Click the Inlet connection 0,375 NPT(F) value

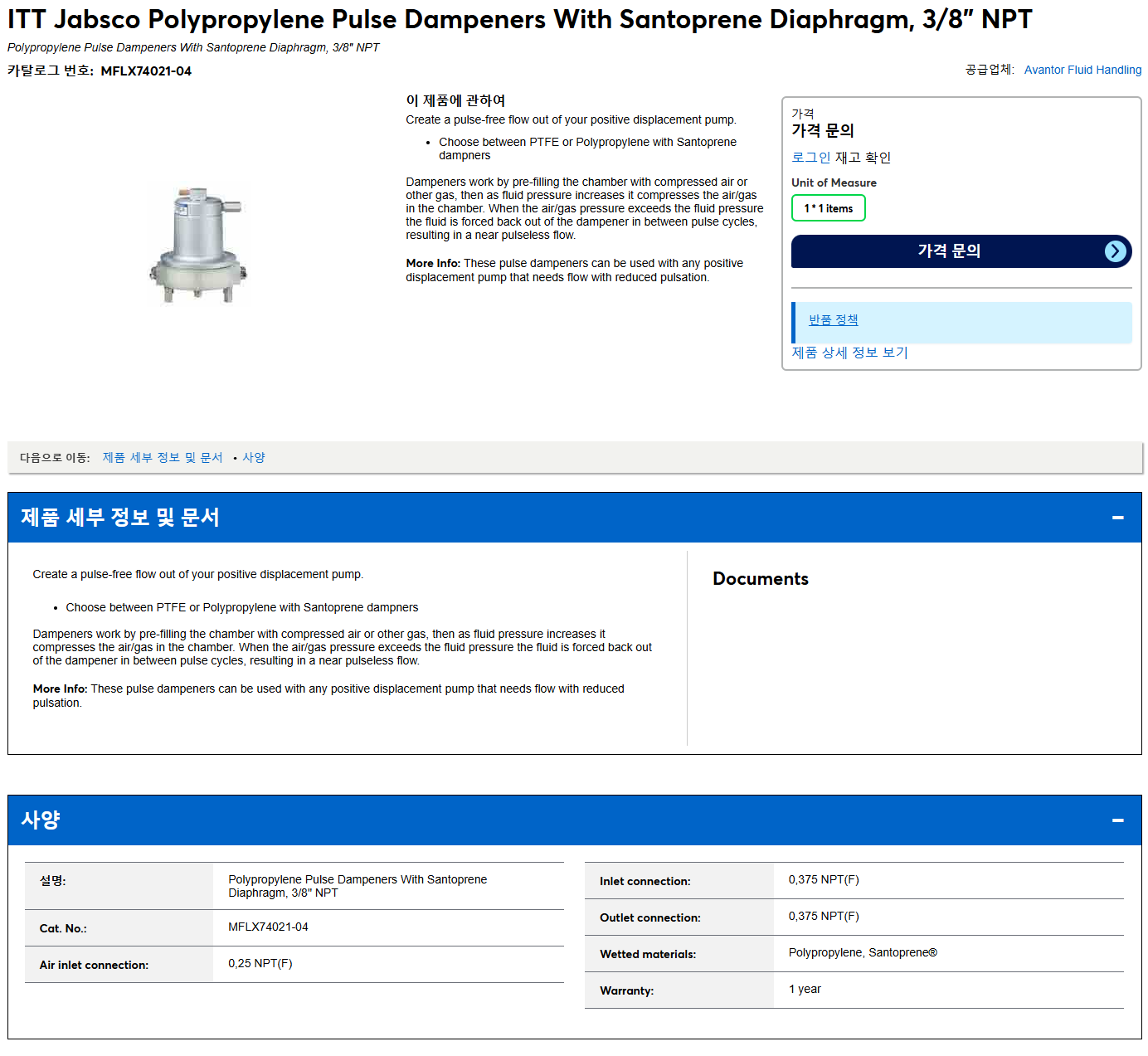click(824, 880)
